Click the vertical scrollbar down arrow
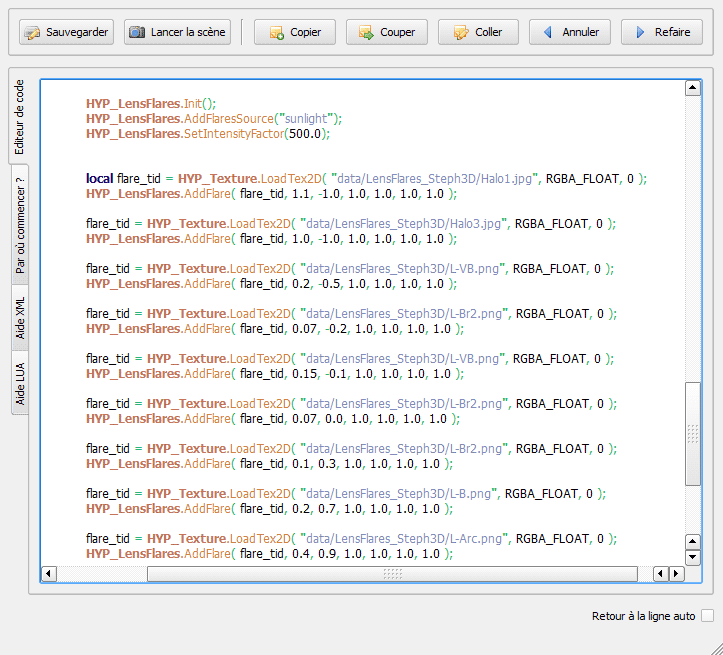The image size is (723, 655). coord(693,557)
